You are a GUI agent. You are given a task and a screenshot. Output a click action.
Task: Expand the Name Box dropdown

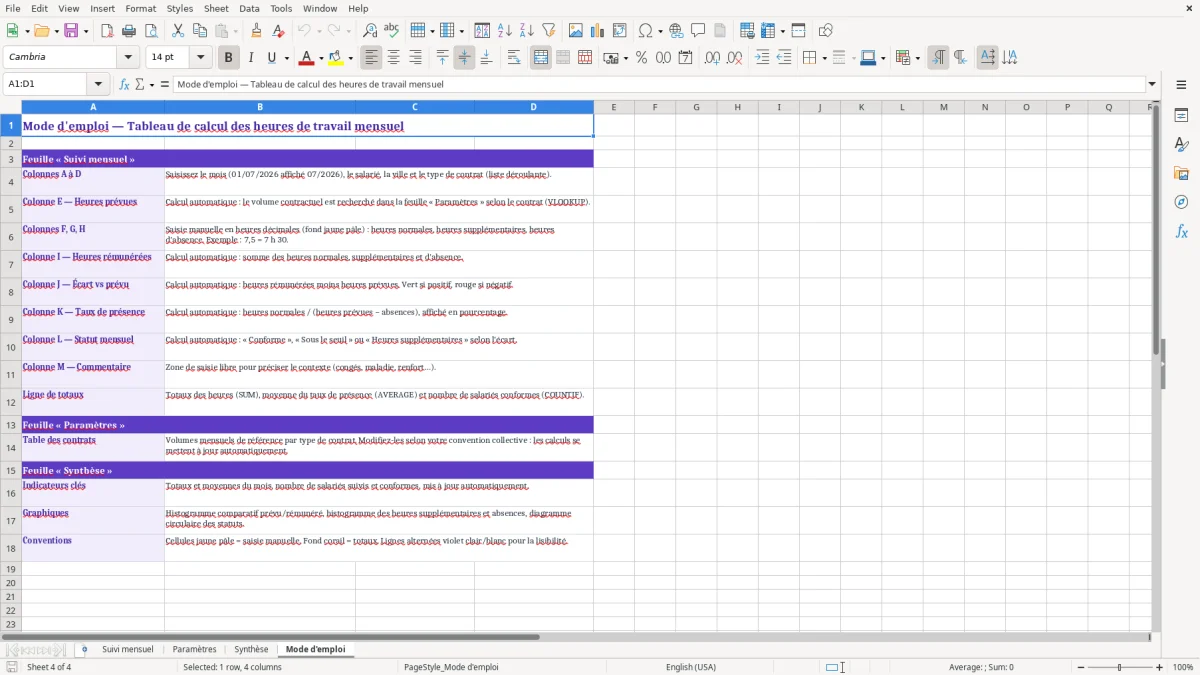[98, 84]
